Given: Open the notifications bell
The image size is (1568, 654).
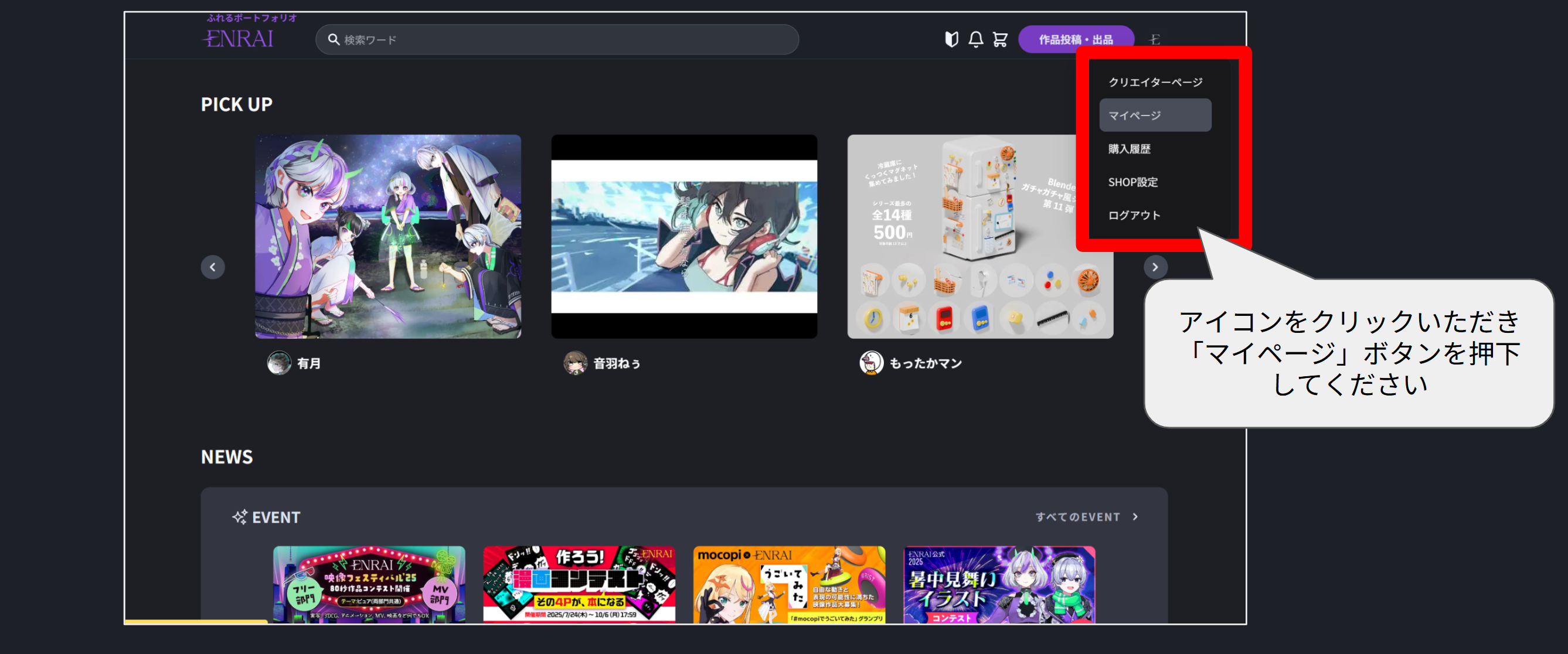Looking at the screenshot, I should click(976, 39).
